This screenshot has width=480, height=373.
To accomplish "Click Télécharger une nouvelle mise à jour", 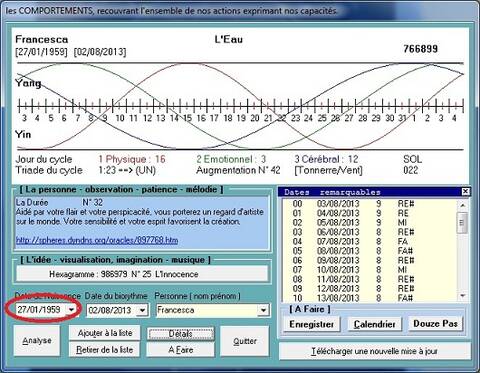I will (x=375, y=351).
